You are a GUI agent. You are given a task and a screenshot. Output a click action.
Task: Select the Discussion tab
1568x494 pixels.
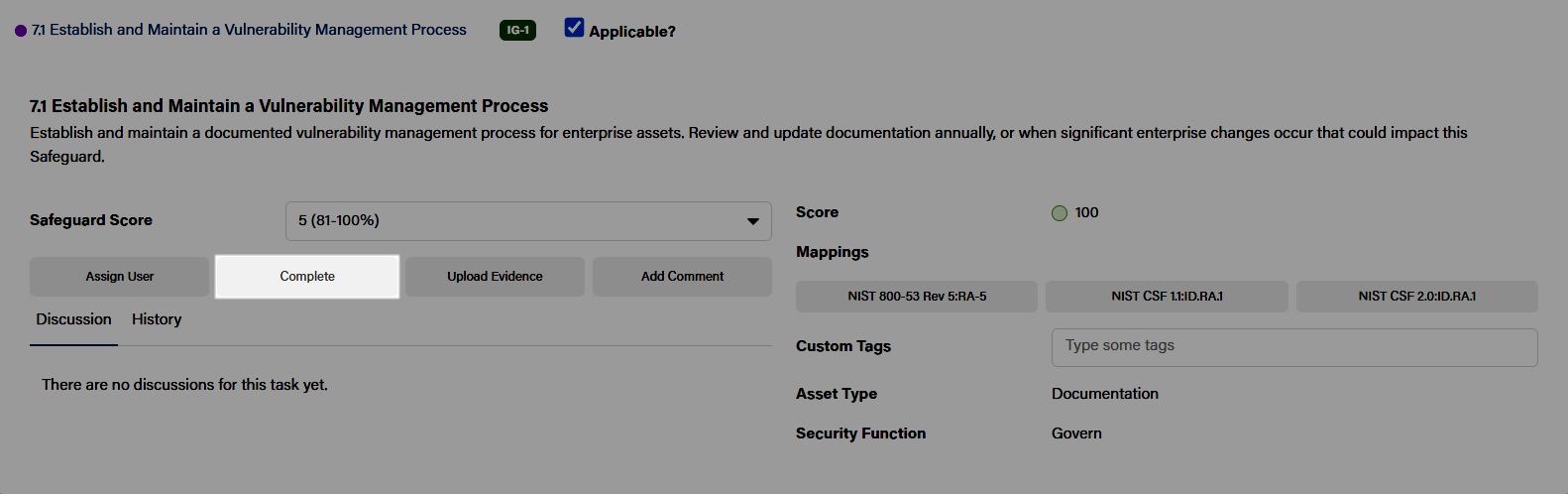tap(73, 319)
